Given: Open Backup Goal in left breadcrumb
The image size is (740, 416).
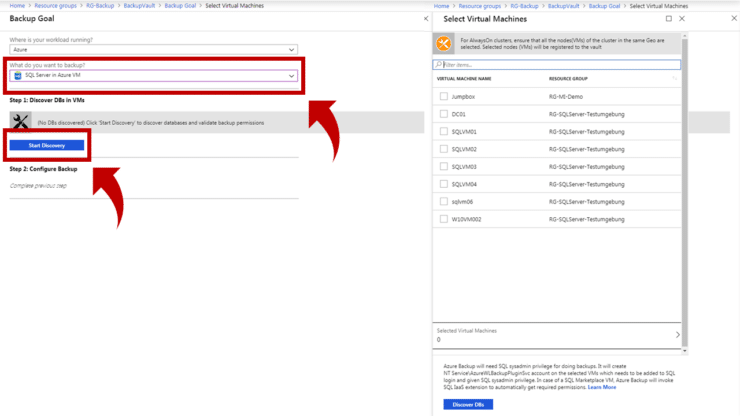Looking at the screenshot, I should click(x=180, y=6).
